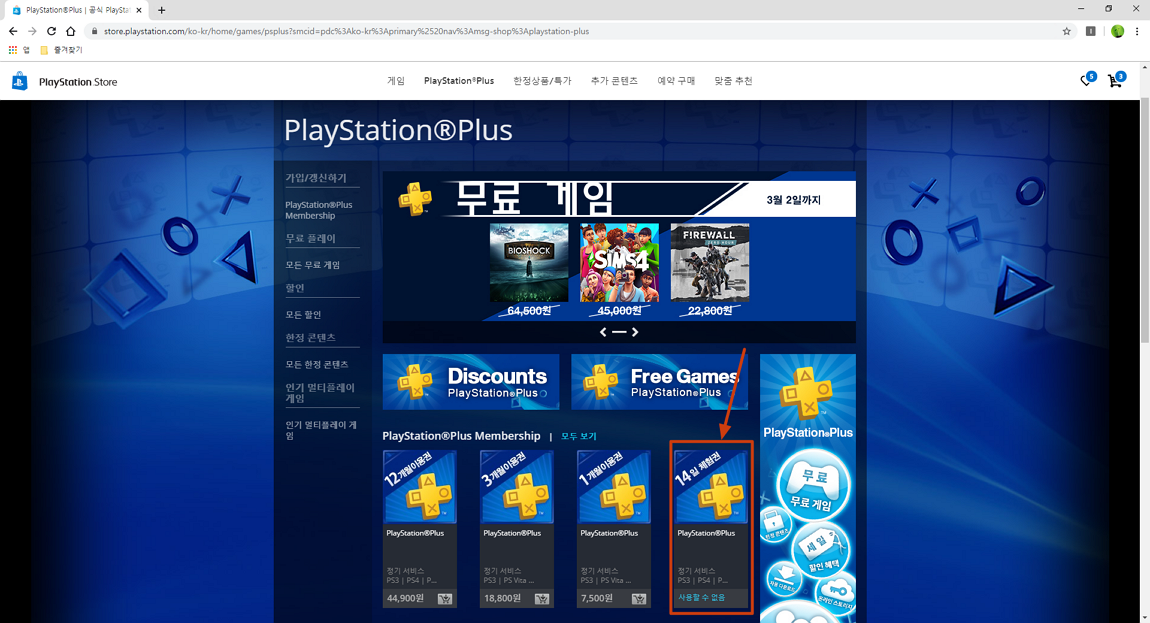Screen dimensions: 1150x623
Task: Open the PlayStation®Plus nav menu item
Action: 459,81
